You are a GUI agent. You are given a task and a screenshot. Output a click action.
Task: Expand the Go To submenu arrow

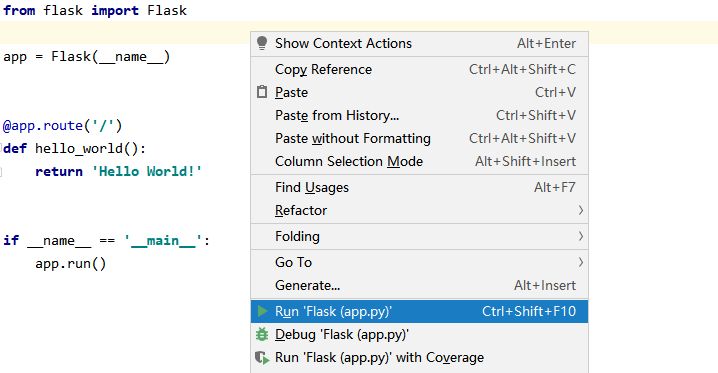click(x=581, y=262)
